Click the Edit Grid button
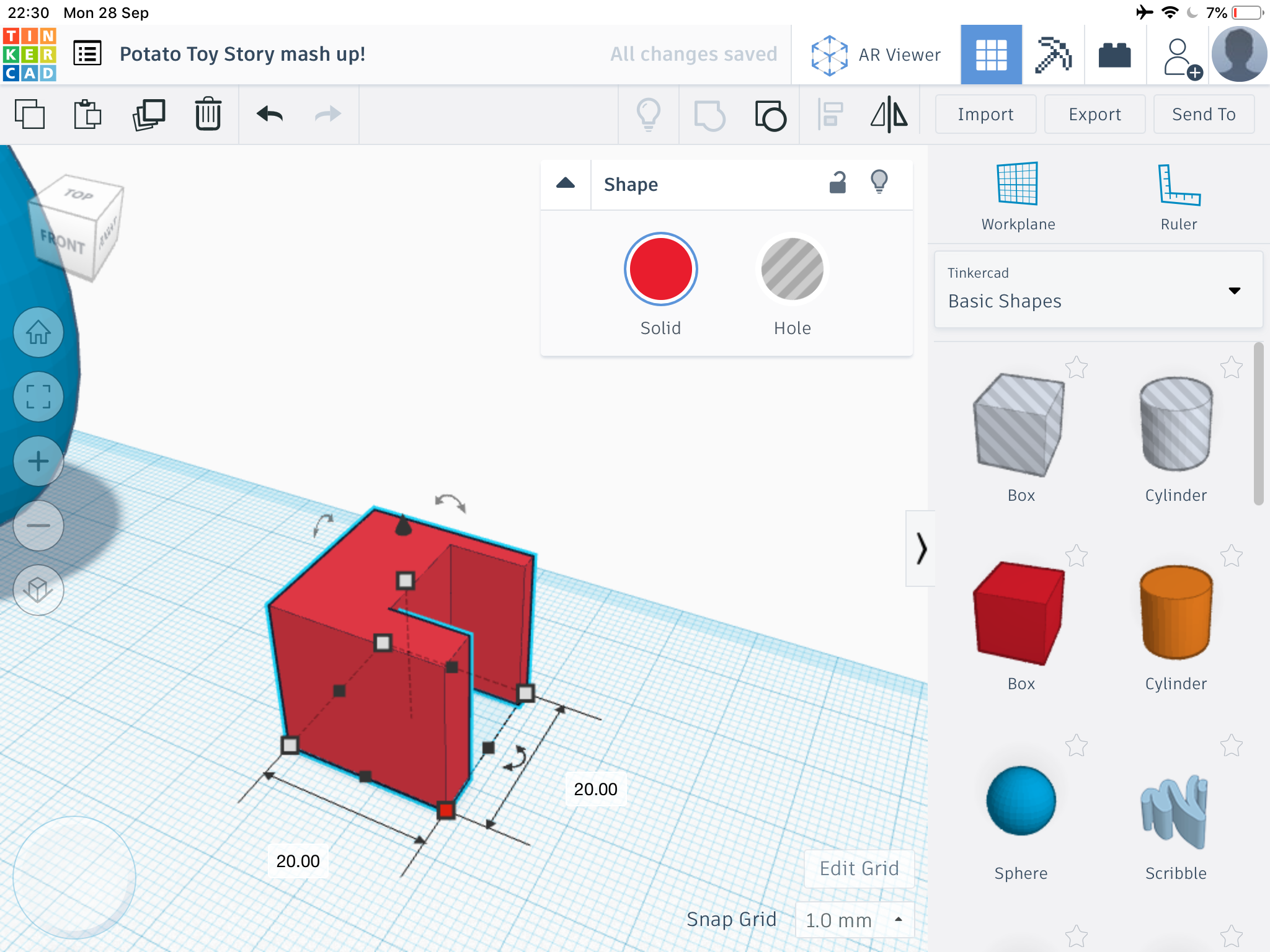The height and width of the screenshot is (952, 1270). click(859, 868)
